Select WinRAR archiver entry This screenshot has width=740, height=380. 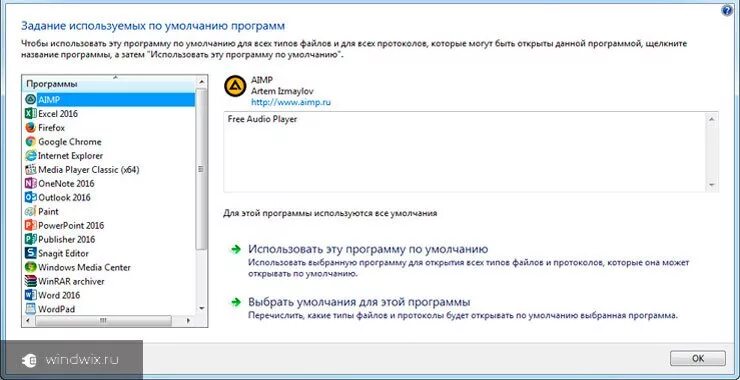pyautogui.click(x=71, y=281)
